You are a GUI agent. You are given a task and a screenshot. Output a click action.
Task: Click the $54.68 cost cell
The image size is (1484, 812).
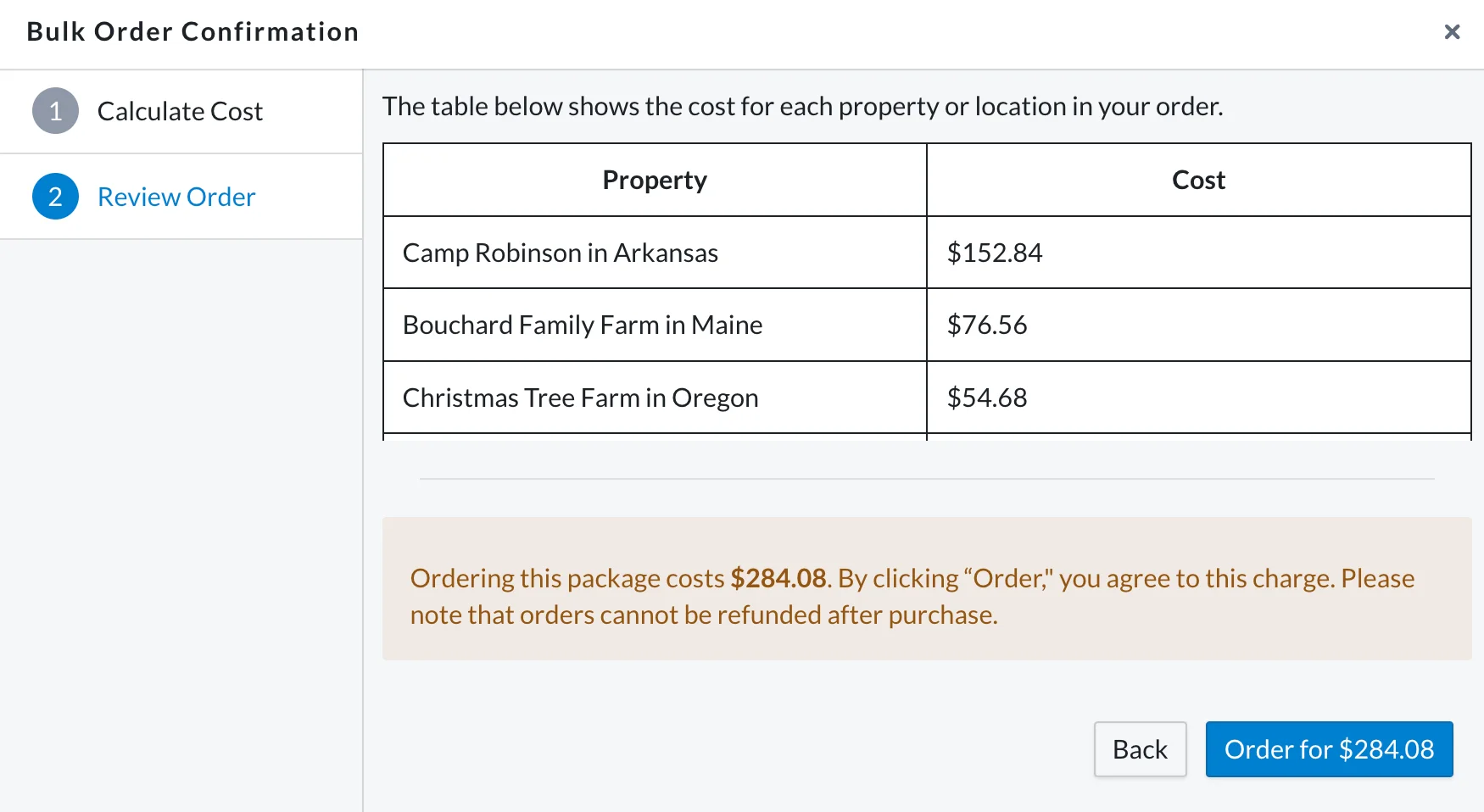[1198, 398]
